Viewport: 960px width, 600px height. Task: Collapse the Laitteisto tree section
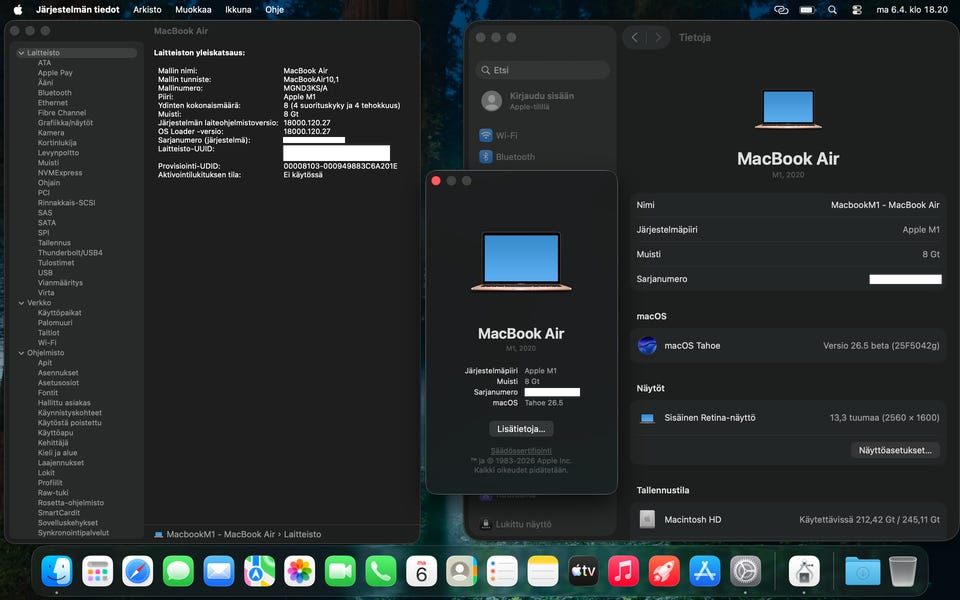(22, 53)
